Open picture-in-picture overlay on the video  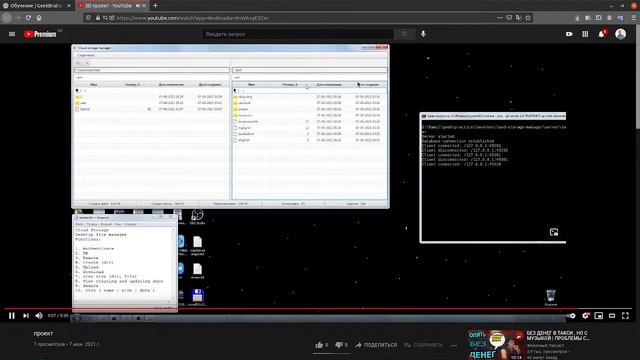[554, 232]
